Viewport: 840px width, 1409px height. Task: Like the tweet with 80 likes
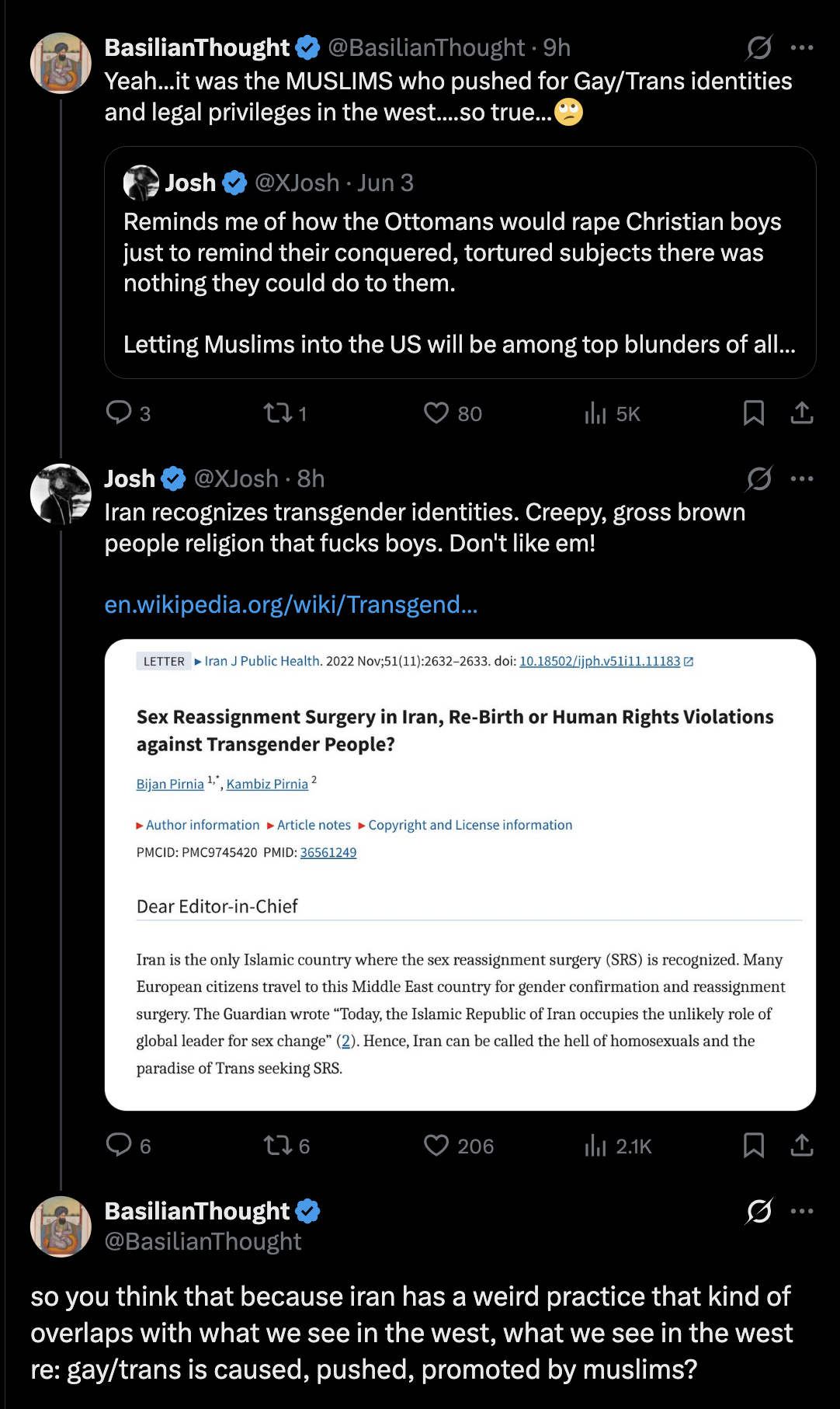[453, 413]
